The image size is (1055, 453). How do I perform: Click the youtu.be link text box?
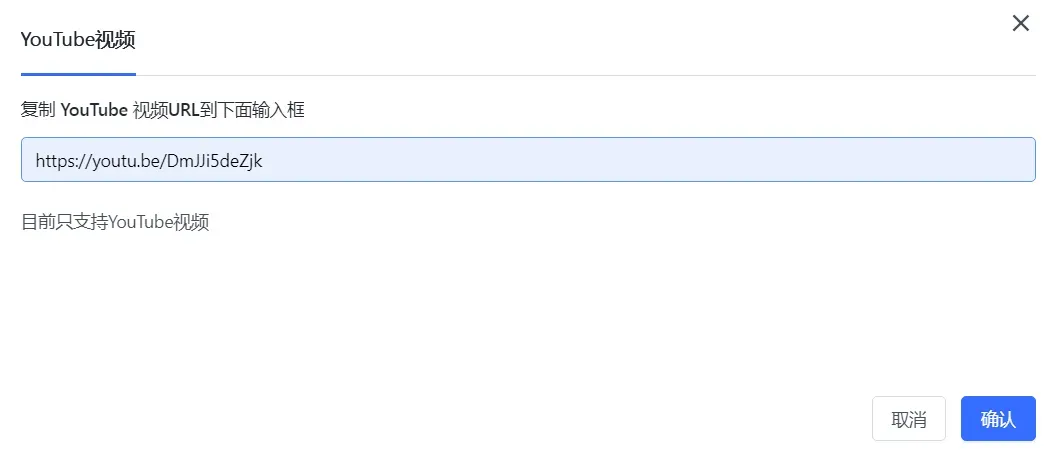point(528,160)
